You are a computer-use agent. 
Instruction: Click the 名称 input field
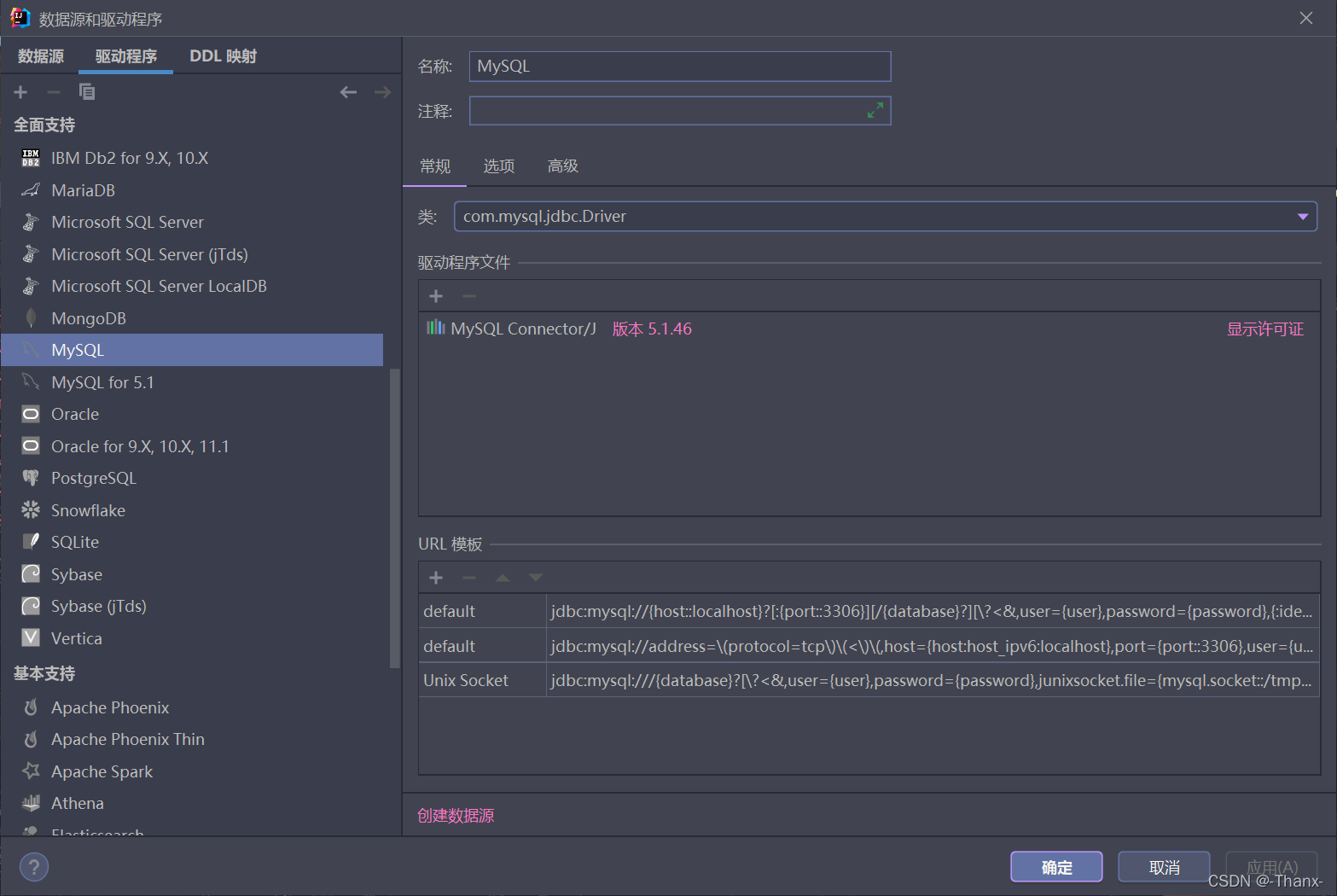tap(680, 67)
